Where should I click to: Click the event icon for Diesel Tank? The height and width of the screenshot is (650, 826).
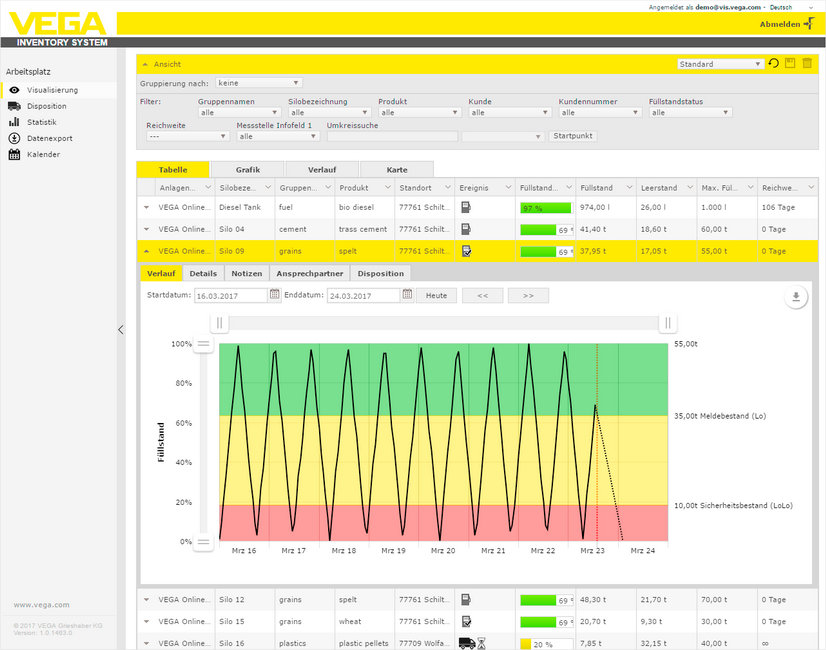pyautogui.click(x=465, y=207)
